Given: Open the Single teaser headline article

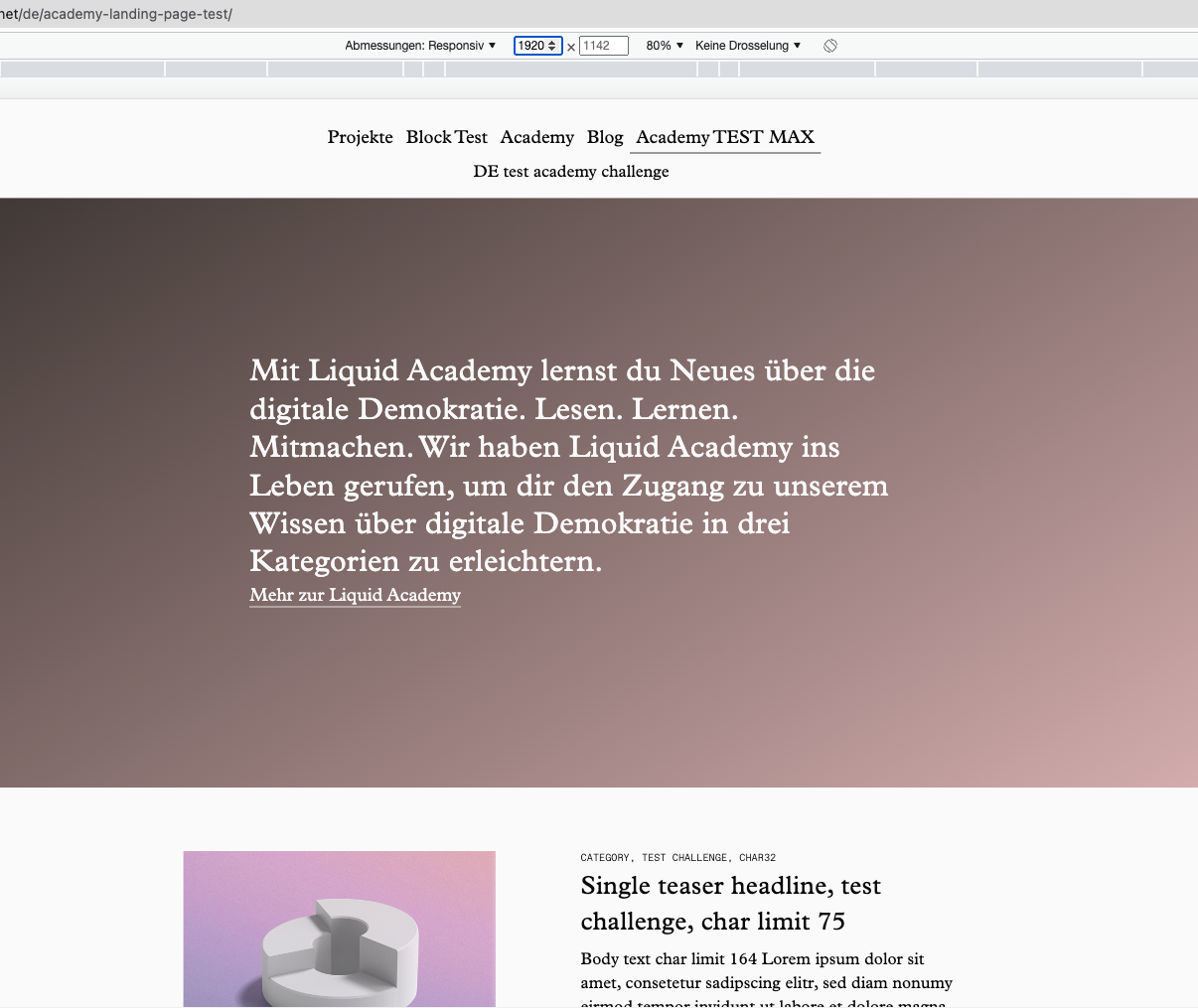Looking at the screenshot, I should [x=731, y=903].
